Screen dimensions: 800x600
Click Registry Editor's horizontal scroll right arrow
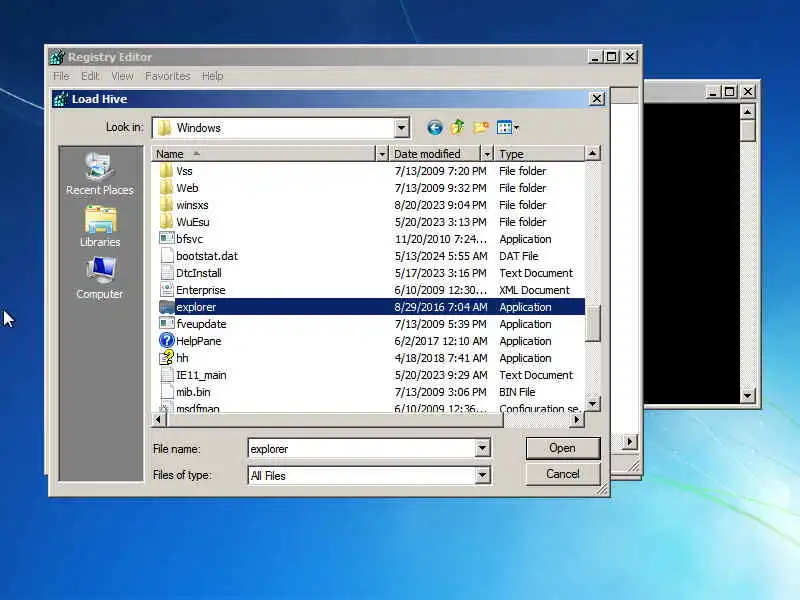[630, 442]
